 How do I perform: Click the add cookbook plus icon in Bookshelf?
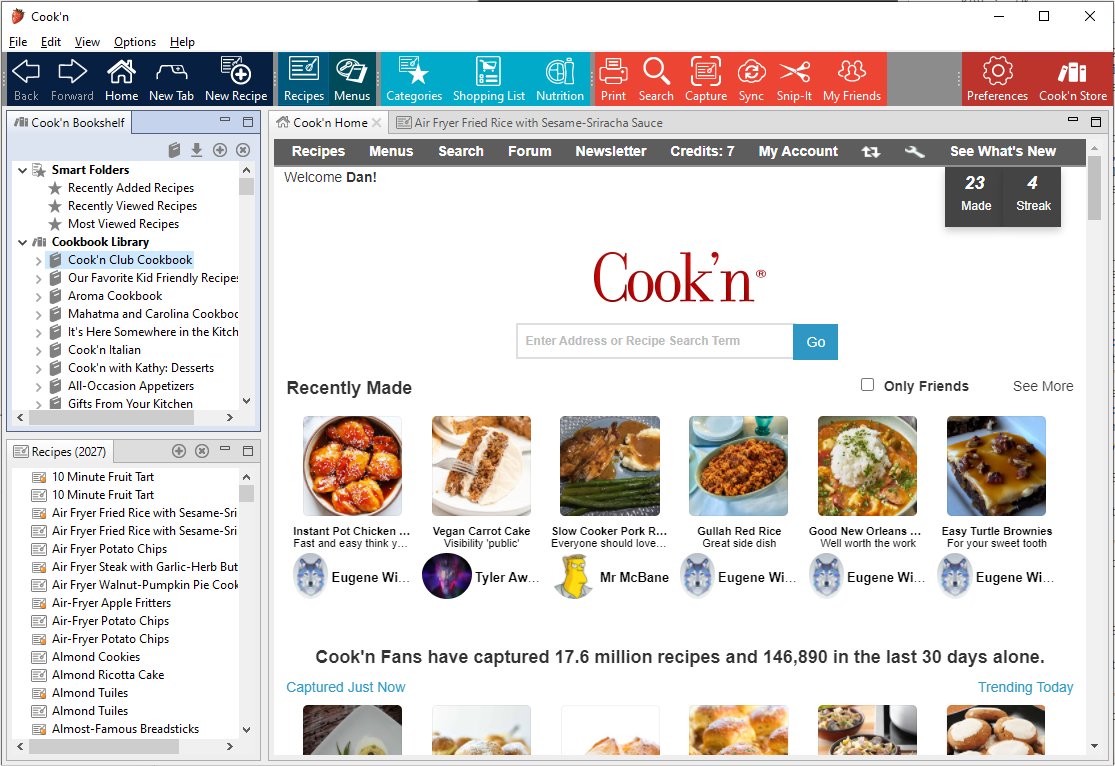220,150
